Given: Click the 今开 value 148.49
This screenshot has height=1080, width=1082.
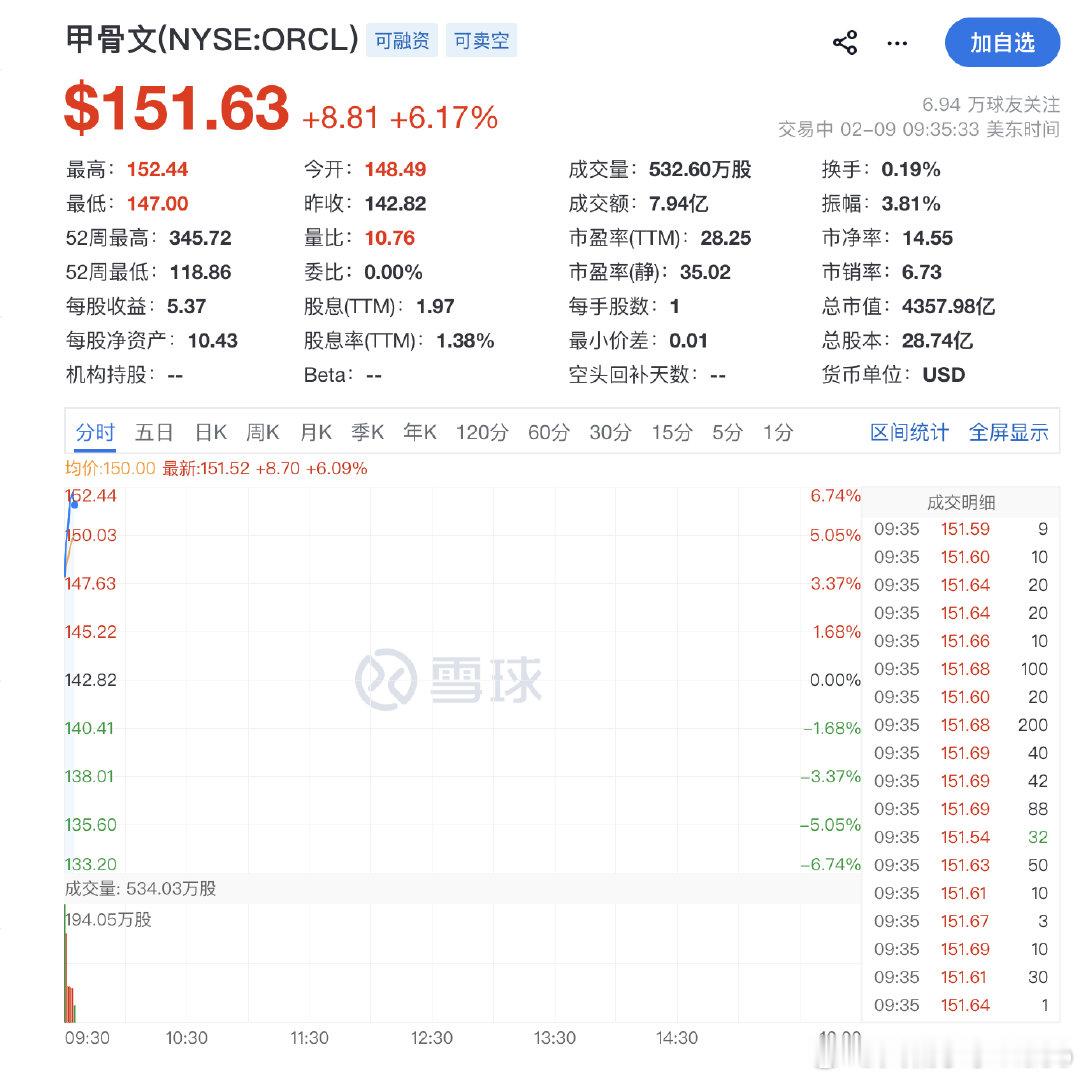Looking at the screenshot, I should 395,170.
